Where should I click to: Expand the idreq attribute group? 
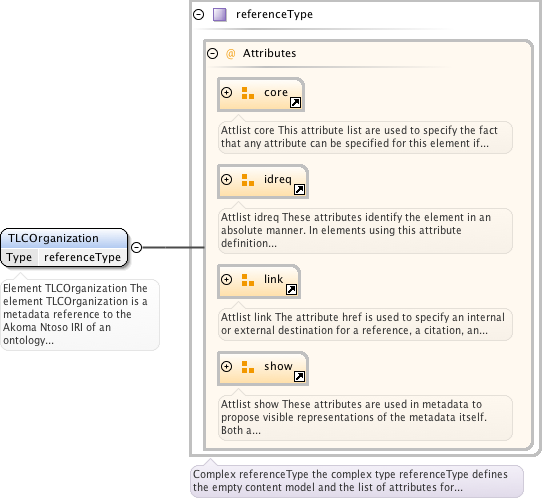pyautogui.click(x=226, y=179)
